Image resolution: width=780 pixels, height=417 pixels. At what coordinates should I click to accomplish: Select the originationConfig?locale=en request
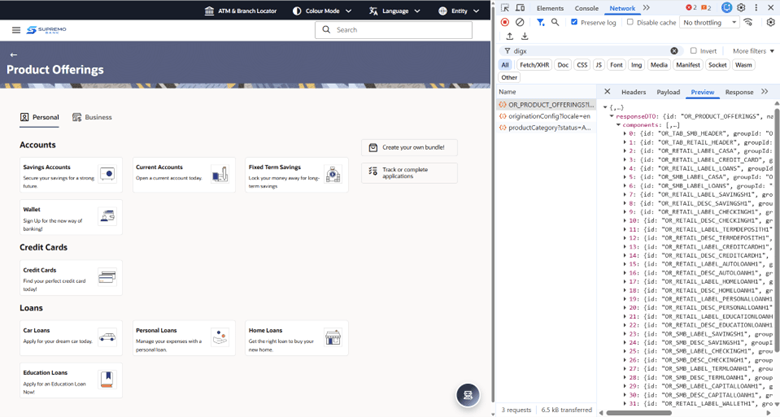pos(547,116)
